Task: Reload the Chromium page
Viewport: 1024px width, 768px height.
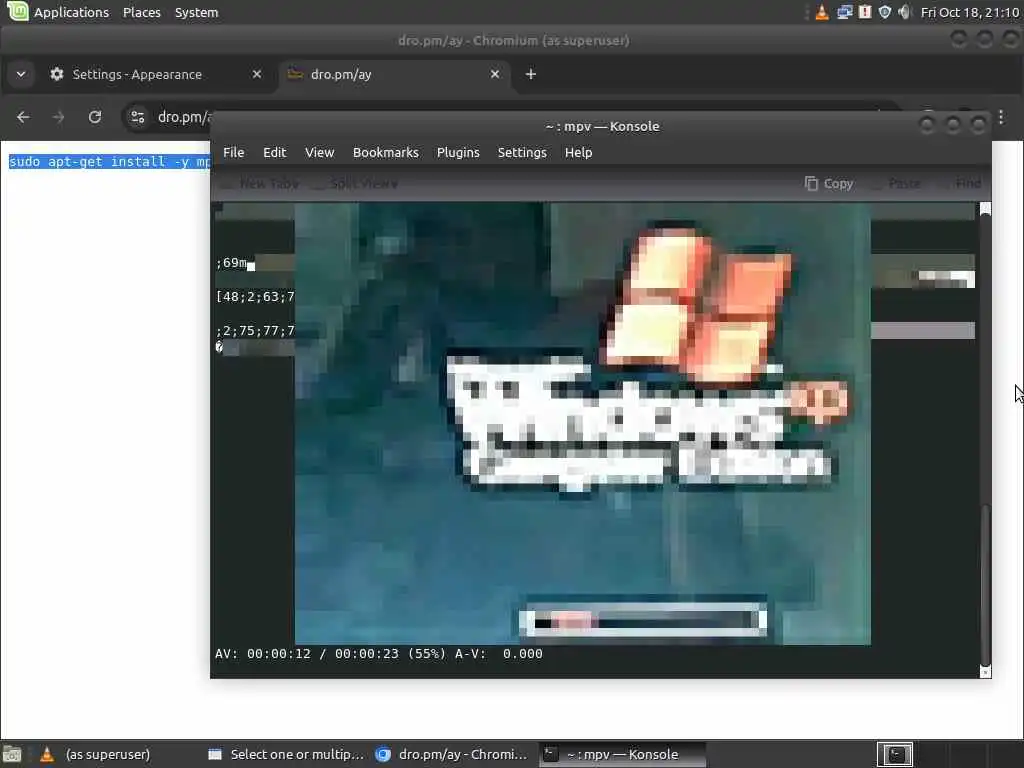Action: 95,117
